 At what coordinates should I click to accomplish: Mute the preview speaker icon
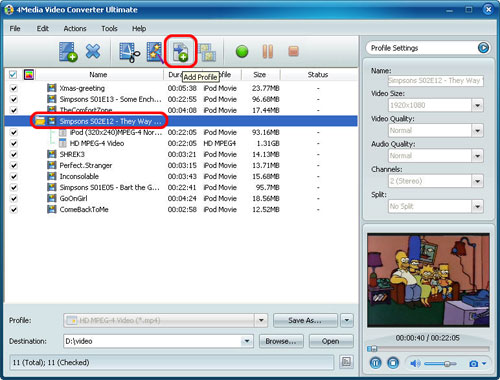[415, 363]
